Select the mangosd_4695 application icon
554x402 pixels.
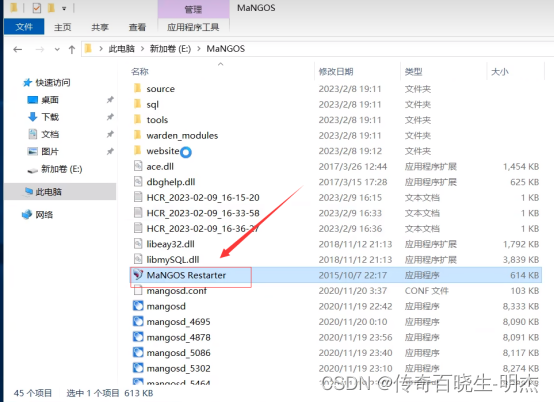138,321
